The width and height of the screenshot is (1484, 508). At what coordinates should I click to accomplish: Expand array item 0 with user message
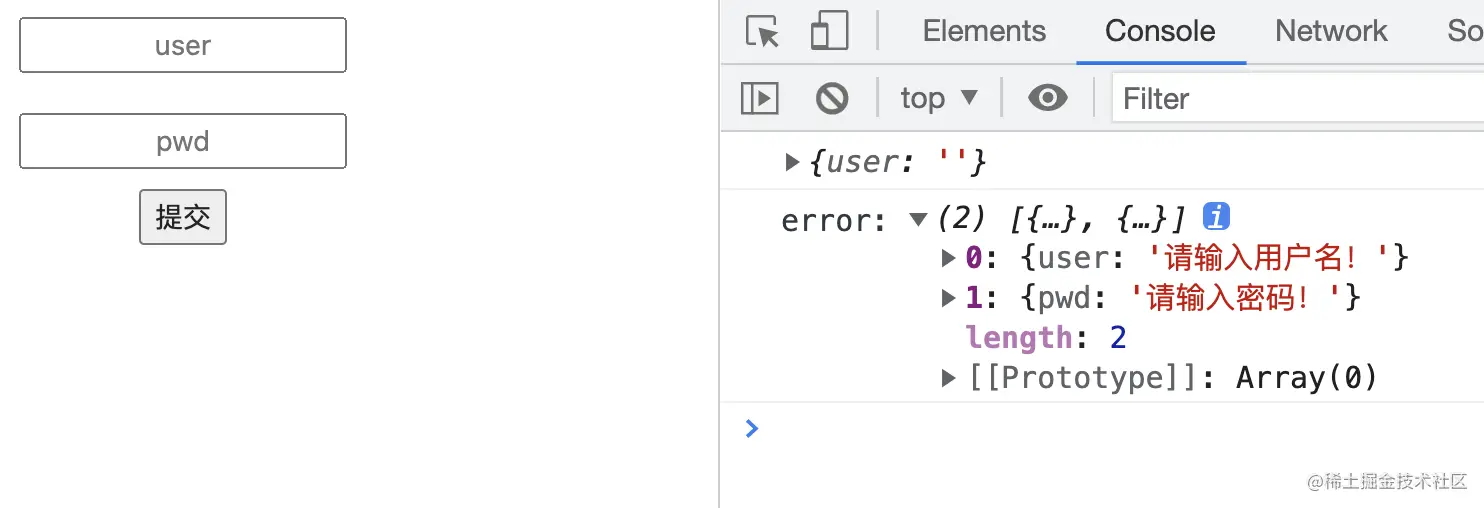click(949, 258)
